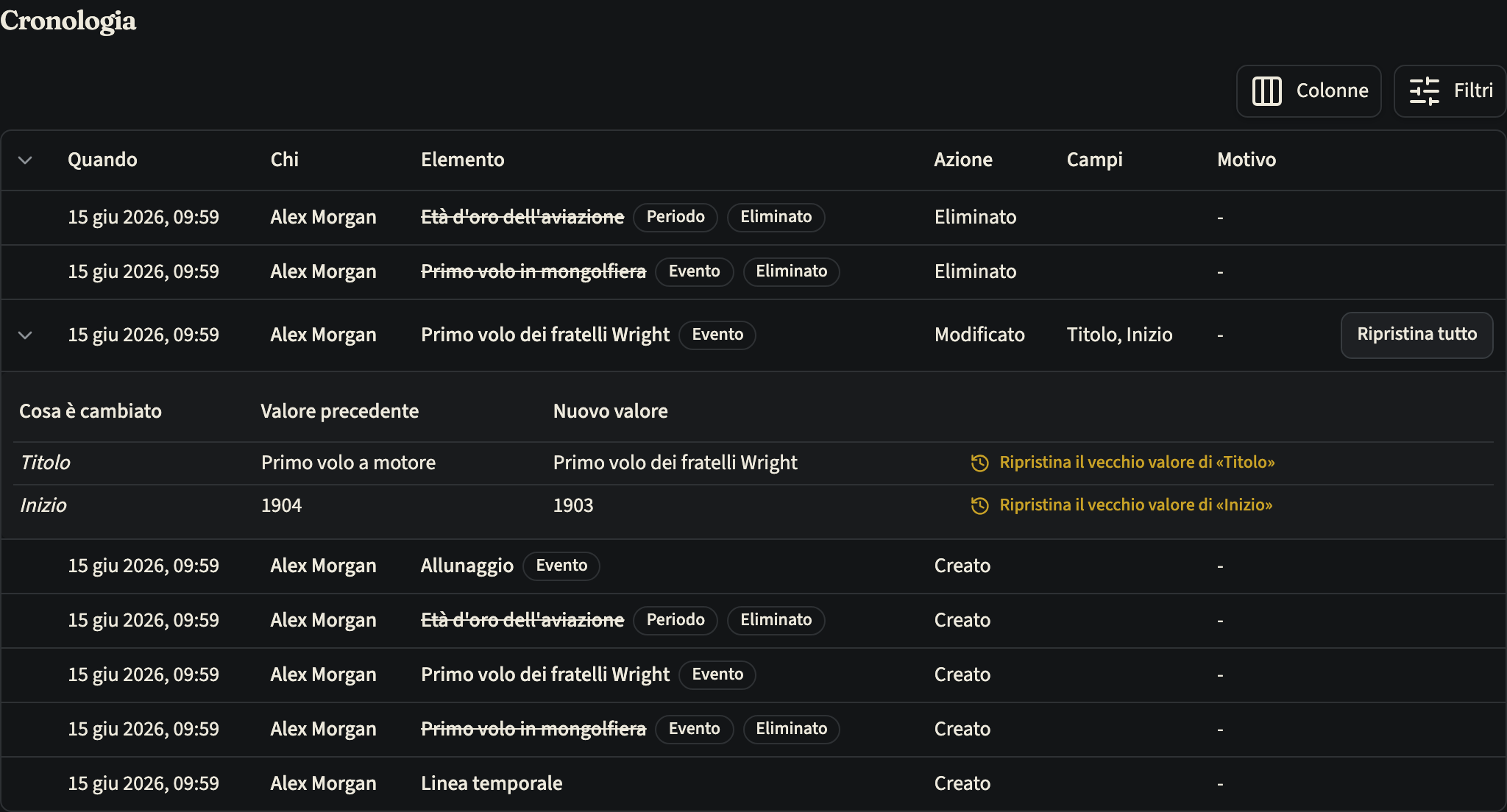Click the Azione column header
Screen dimensions: 1507x812
tap(963, 160)
